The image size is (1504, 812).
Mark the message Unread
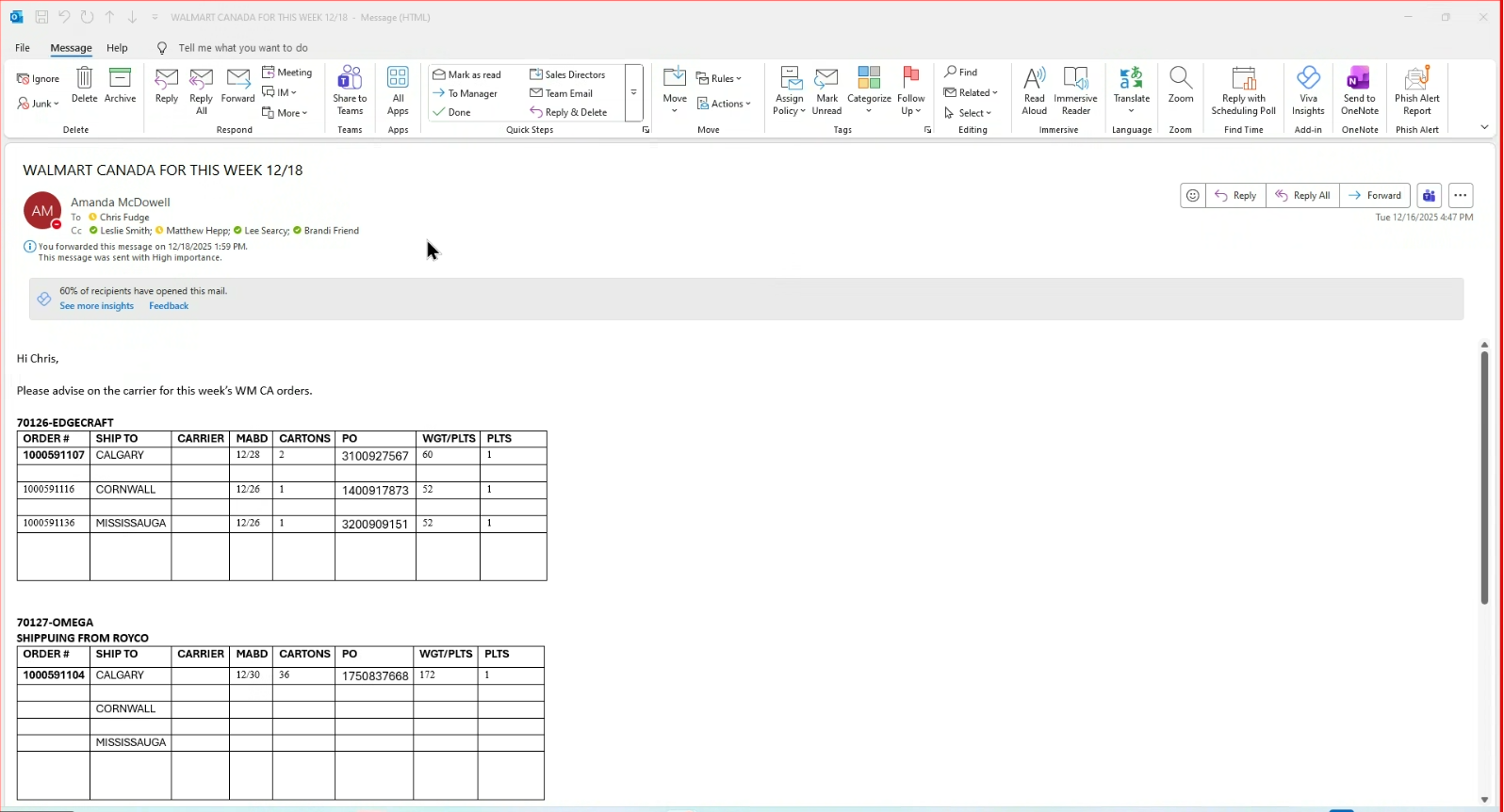tap(826, 90)
